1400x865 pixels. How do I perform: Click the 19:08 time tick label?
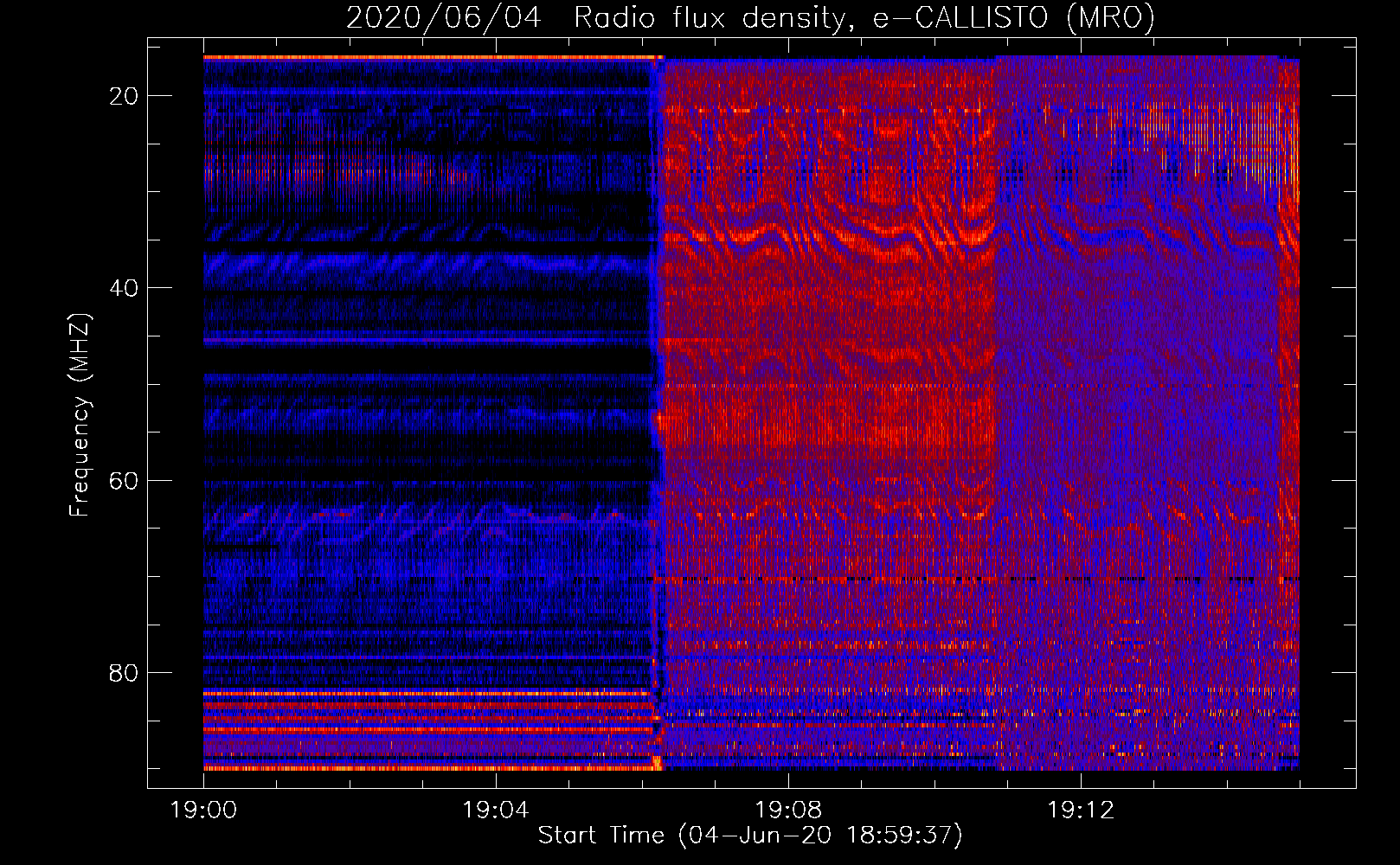click(x=788, y=811)
